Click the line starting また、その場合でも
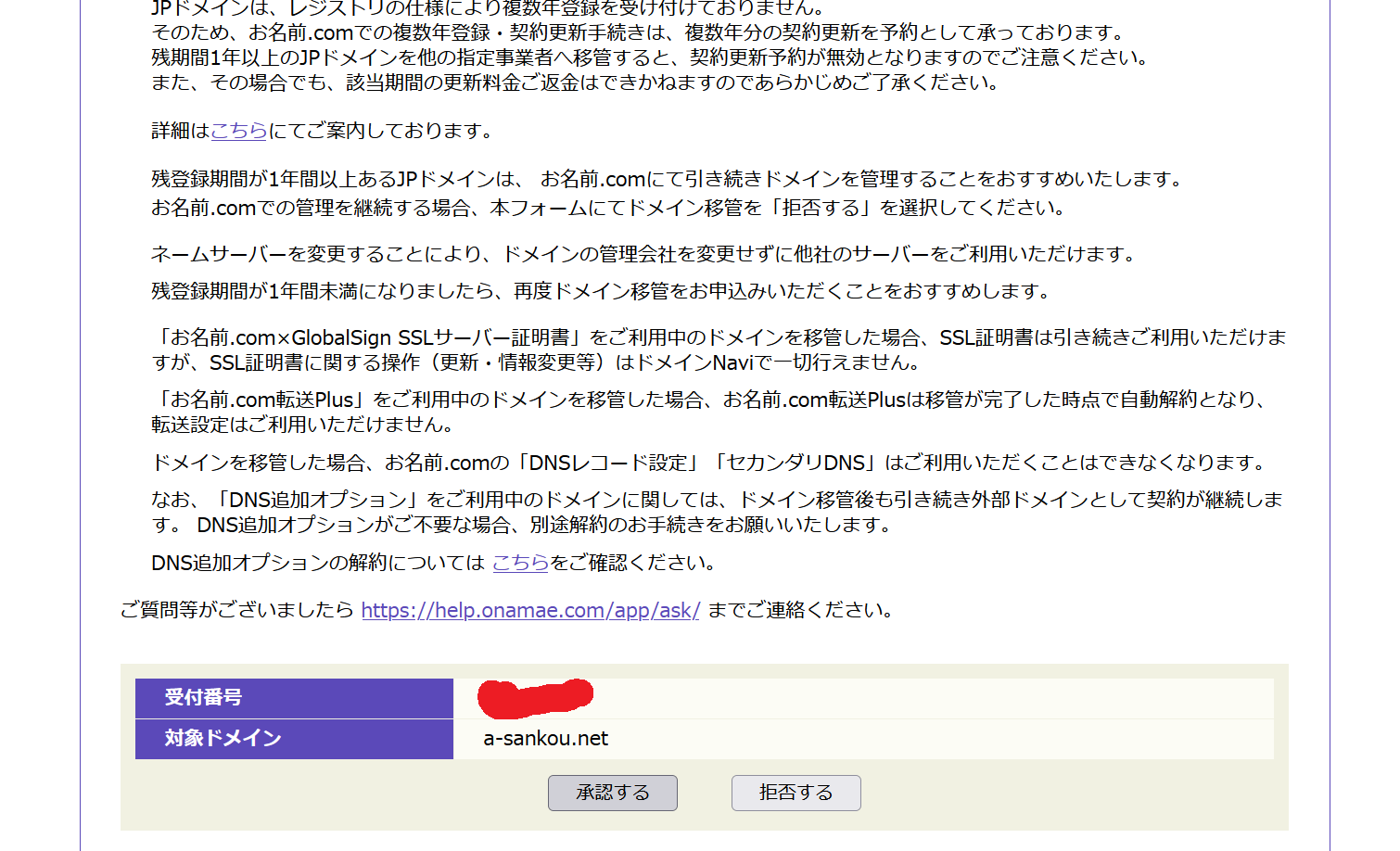The height and width of the screenshot is (851, 1400). (x=576, y=83)
